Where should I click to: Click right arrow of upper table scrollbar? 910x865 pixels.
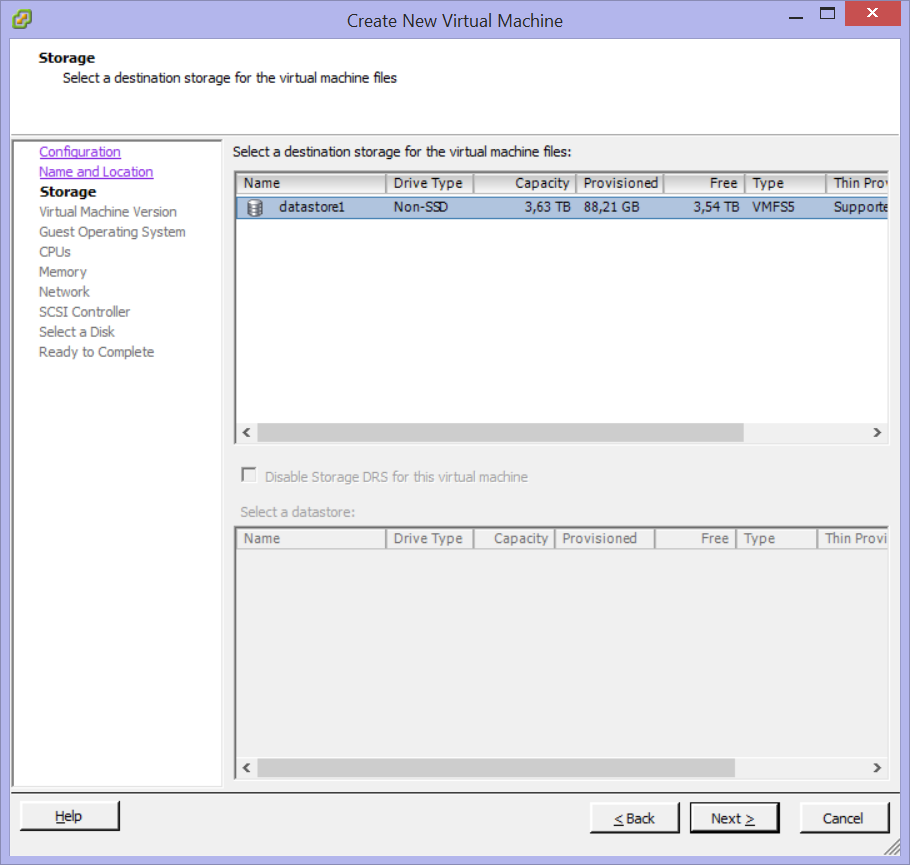point(877,432)
